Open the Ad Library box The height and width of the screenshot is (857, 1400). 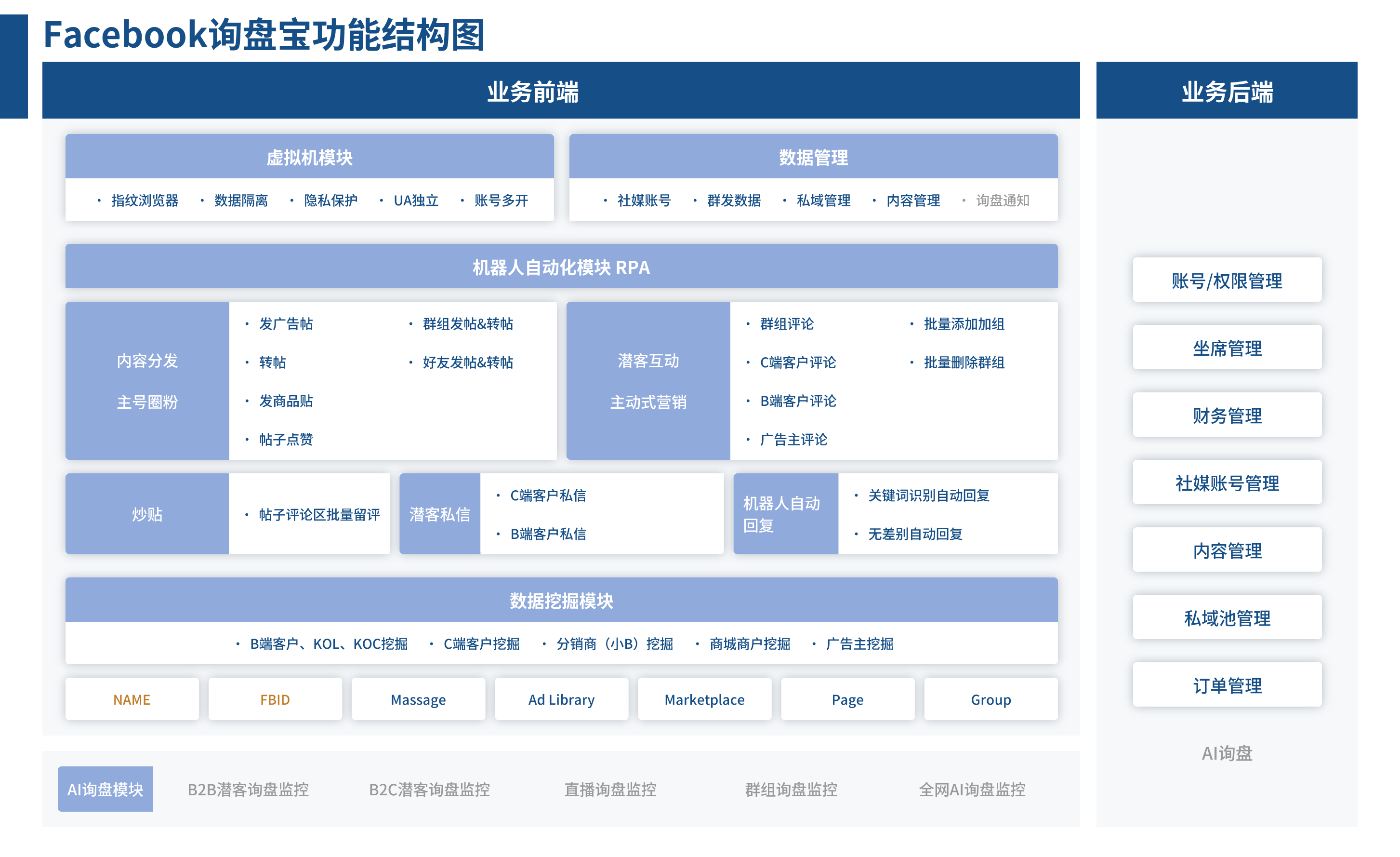pyautogui.click(x=561, y=699)
